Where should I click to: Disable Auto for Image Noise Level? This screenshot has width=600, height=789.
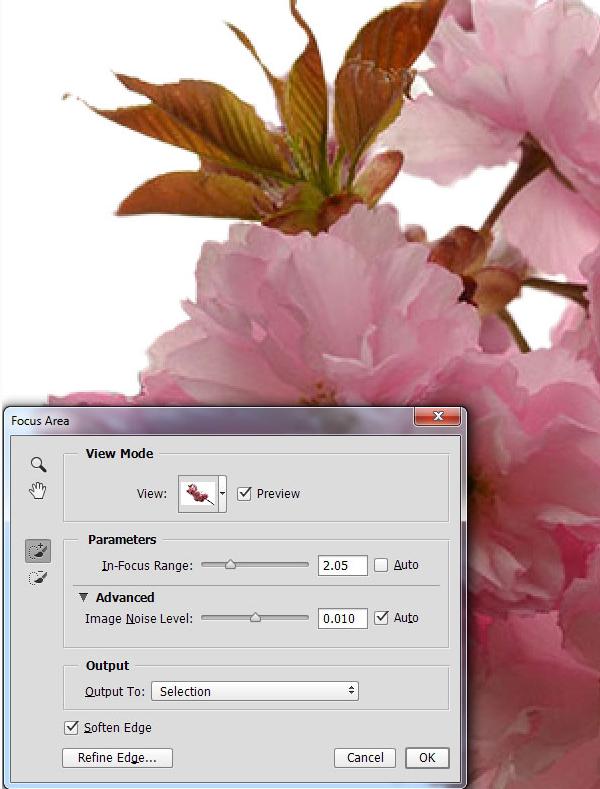coord(381,617)
